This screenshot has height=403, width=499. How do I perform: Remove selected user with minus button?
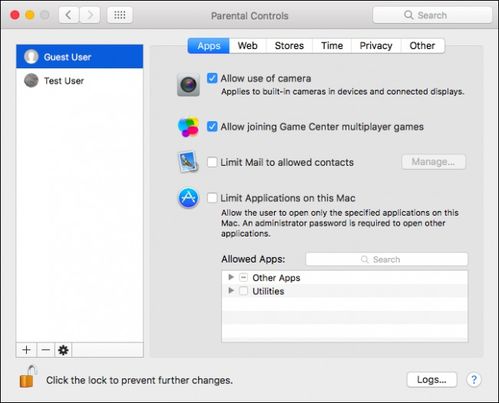pyautogui.click(x=46, y=350)
